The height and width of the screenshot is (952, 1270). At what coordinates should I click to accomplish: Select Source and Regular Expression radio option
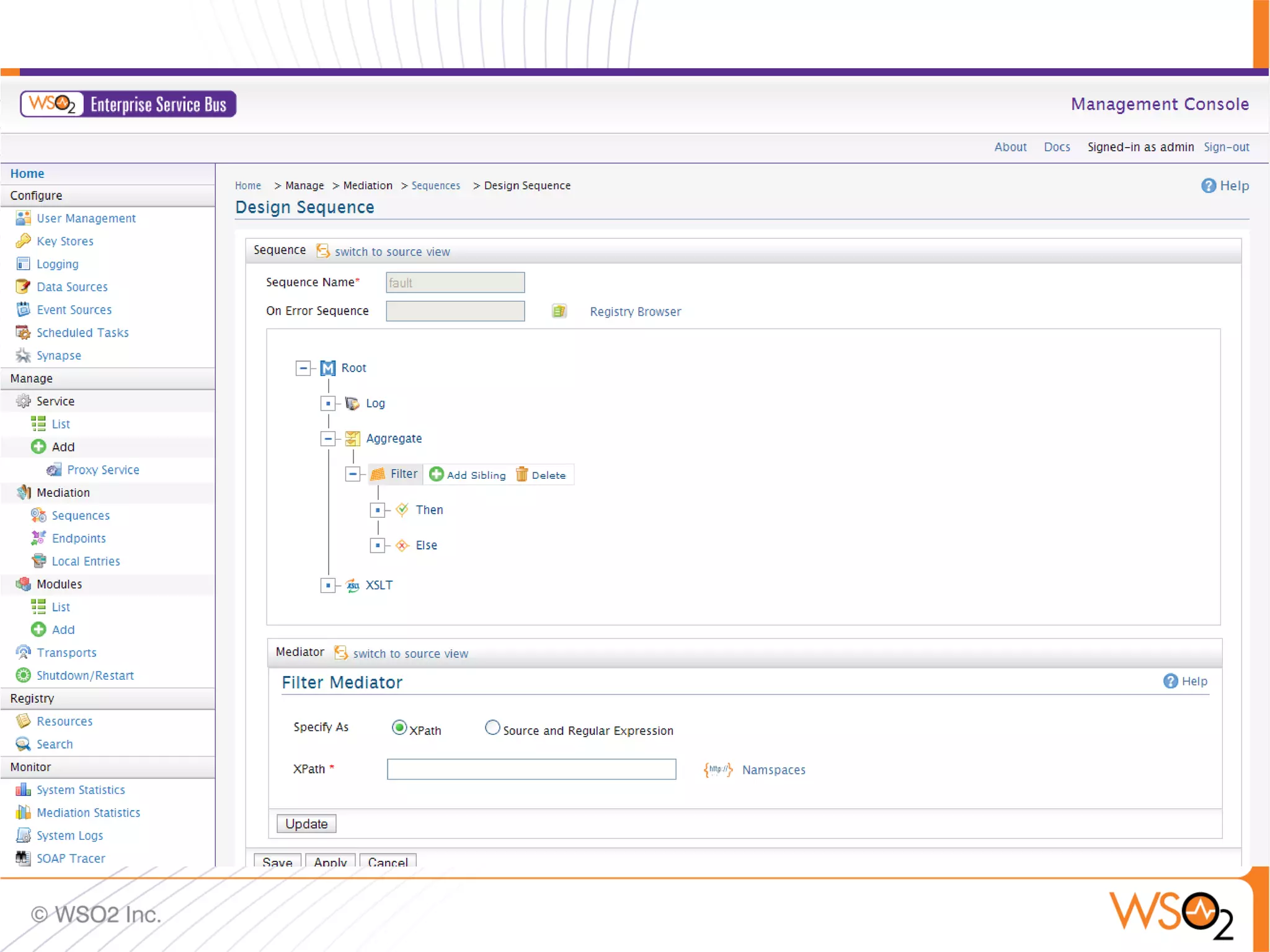pyautogui.click(x=492, y=727)
